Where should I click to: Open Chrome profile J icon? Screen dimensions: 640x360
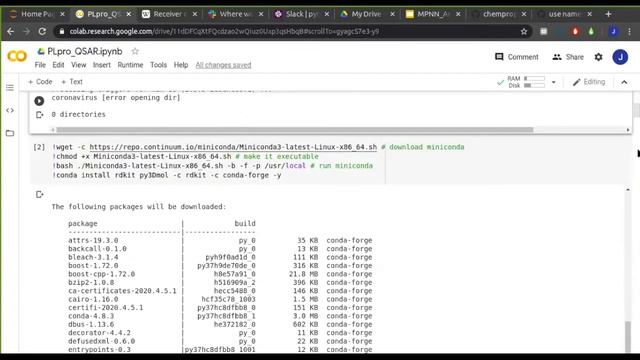click(x=613, y=31)
